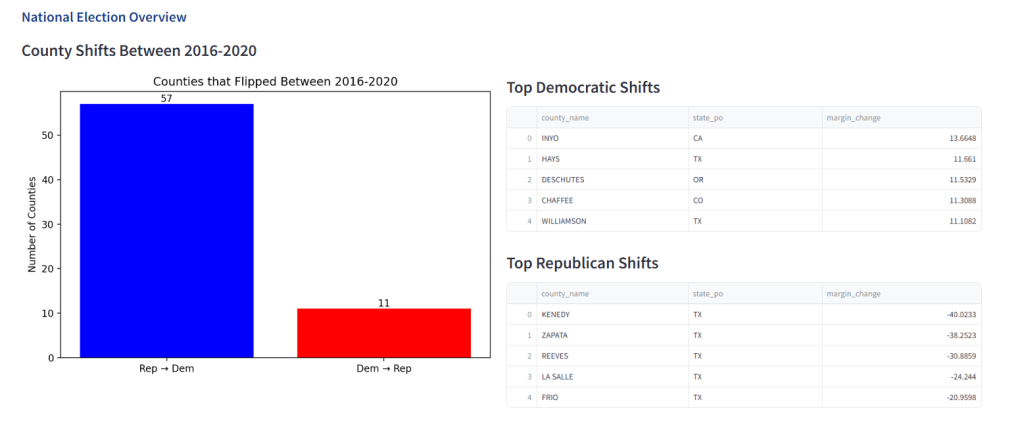
Task: Sort Democratic table by margin_change column
Action: 852,118
